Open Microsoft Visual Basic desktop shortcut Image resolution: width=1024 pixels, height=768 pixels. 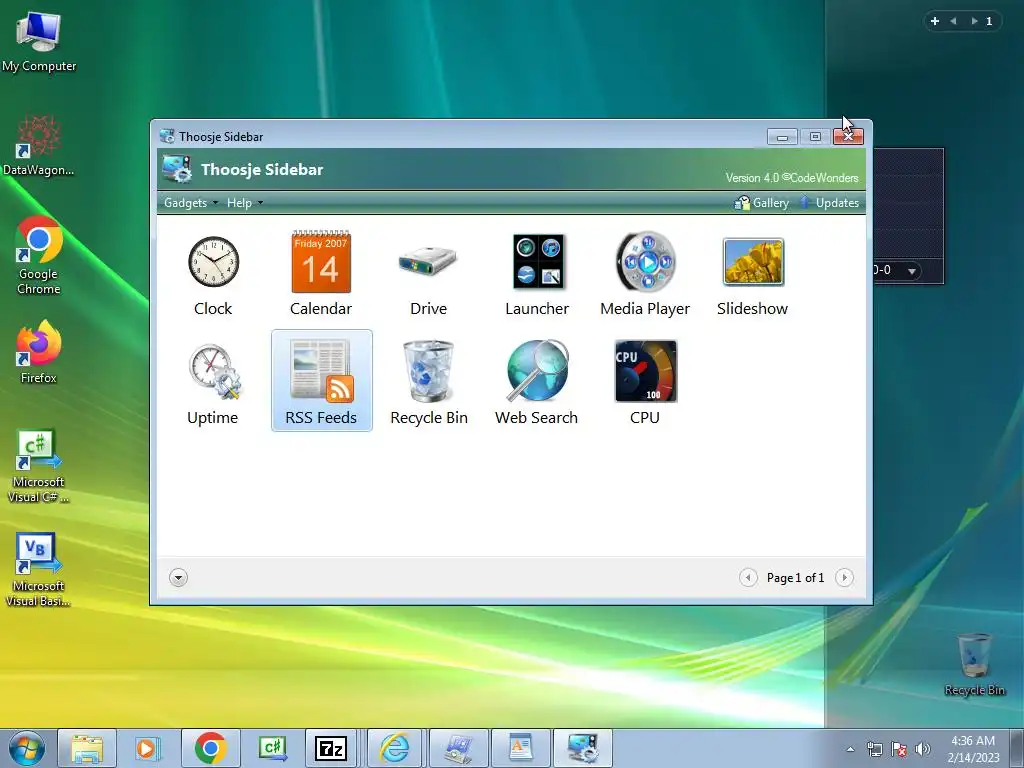point(39,571)
